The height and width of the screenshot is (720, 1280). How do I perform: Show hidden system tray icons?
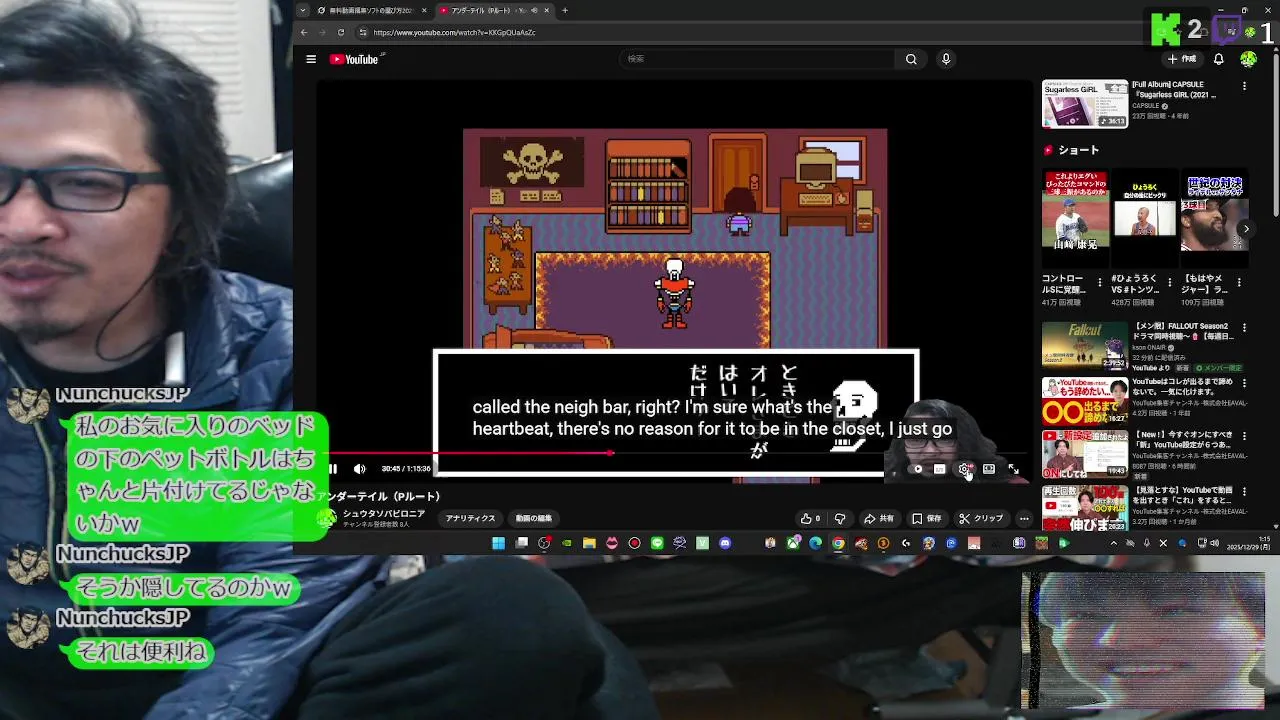(1113, 543)
